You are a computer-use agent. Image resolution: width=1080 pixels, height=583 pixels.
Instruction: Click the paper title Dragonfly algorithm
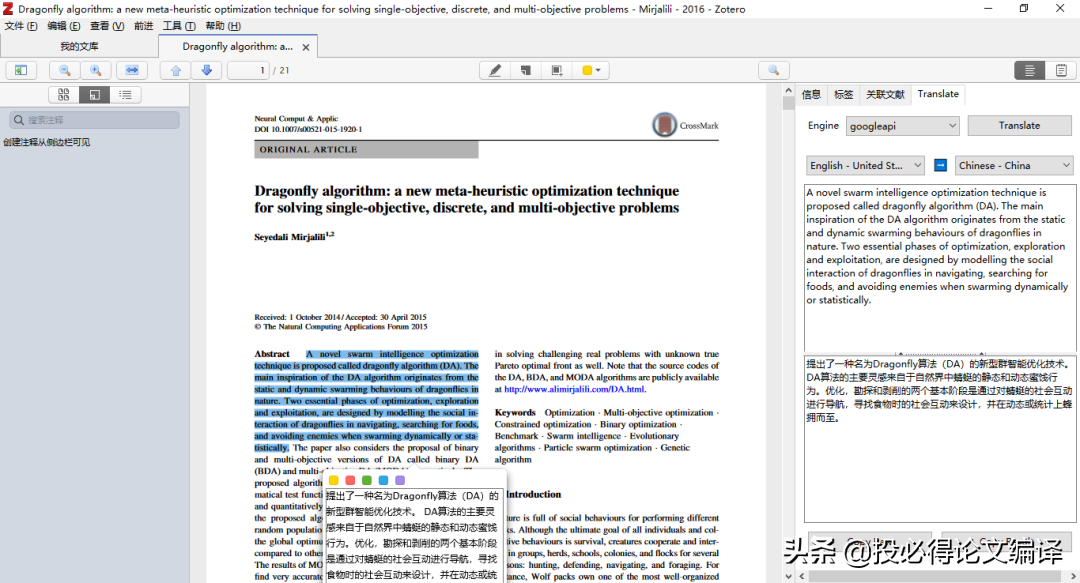tap(466, 199)
